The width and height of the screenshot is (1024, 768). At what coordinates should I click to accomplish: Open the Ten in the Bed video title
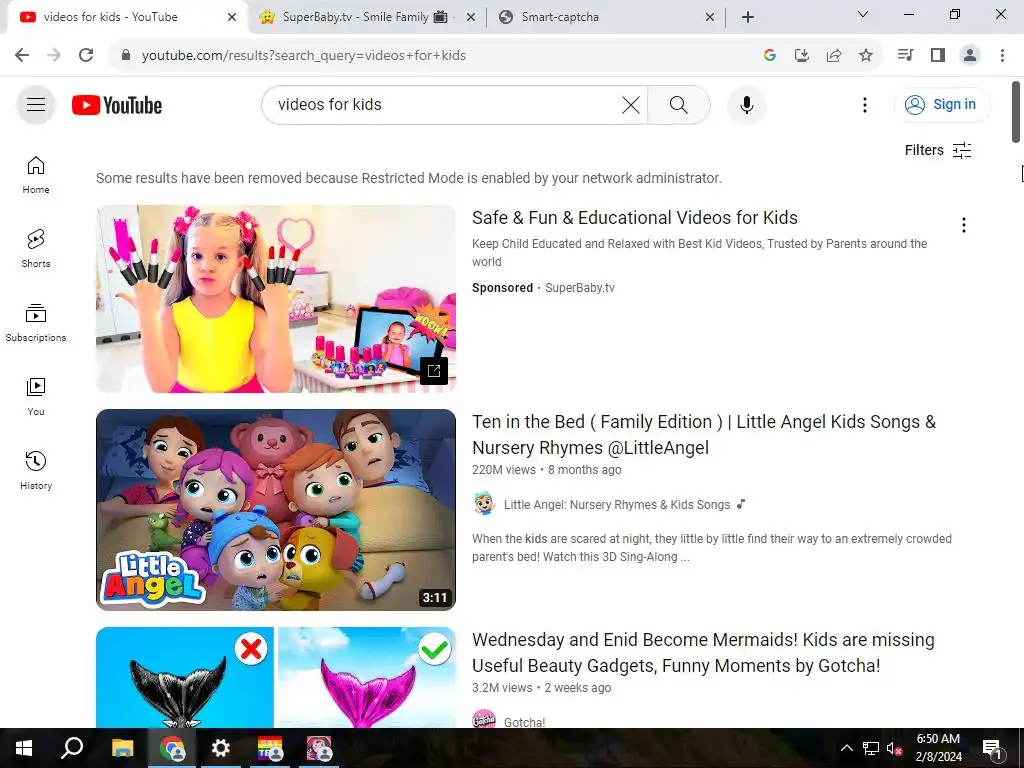point(704,435)
